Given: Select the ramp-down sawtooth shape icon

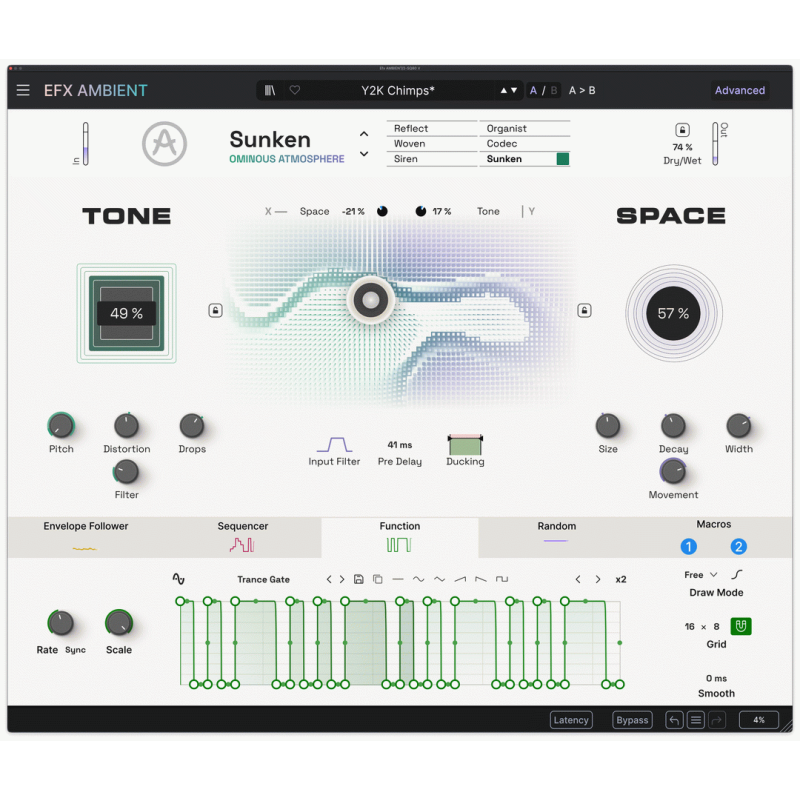Looking at the screenshot, I should click(481, 579).
